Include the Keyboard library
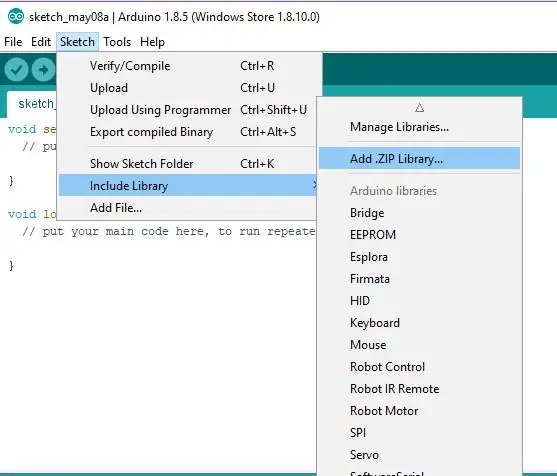 [420, 323]
